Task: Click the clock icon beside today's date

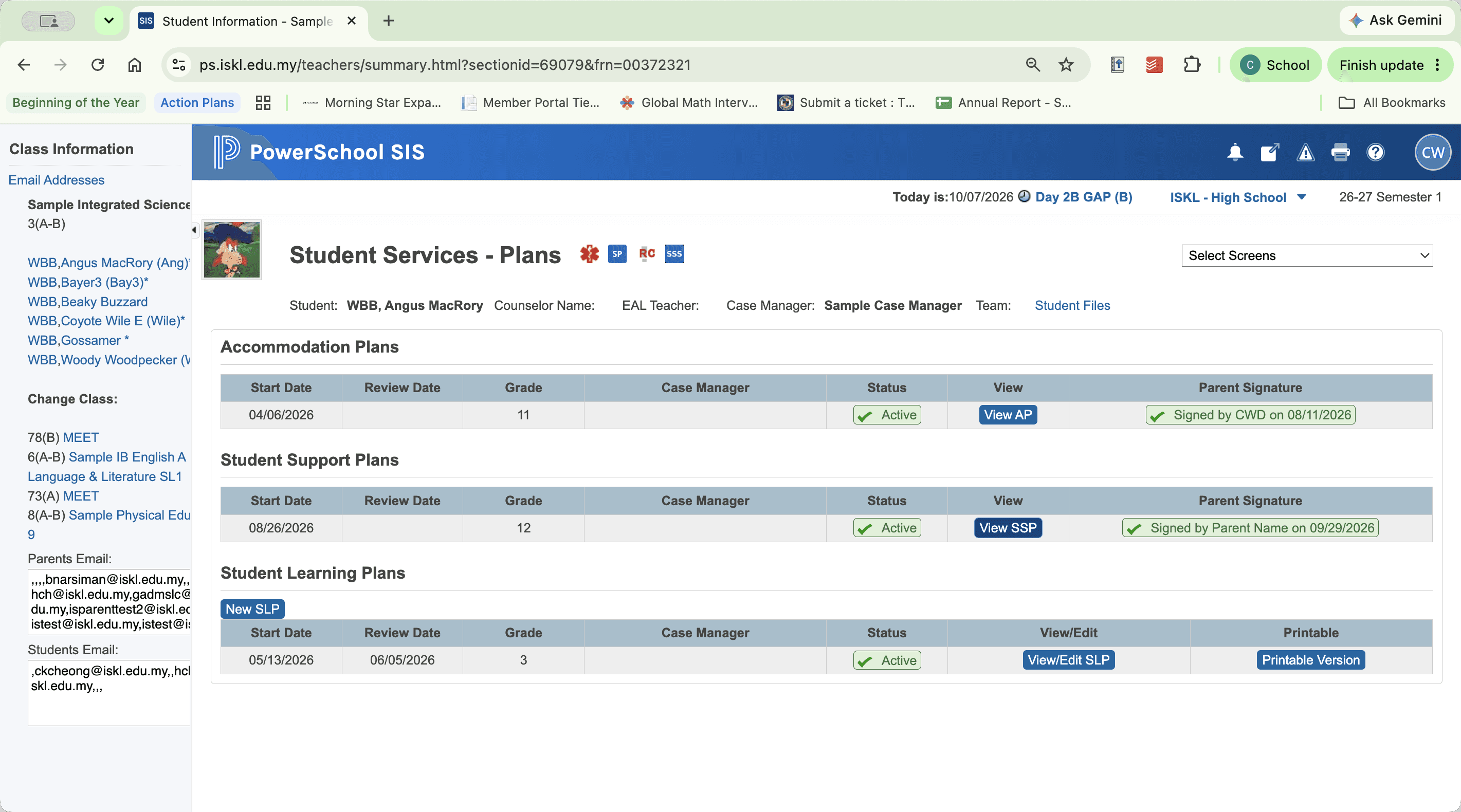Action: pyautogui.click(x=1024, y=196)
